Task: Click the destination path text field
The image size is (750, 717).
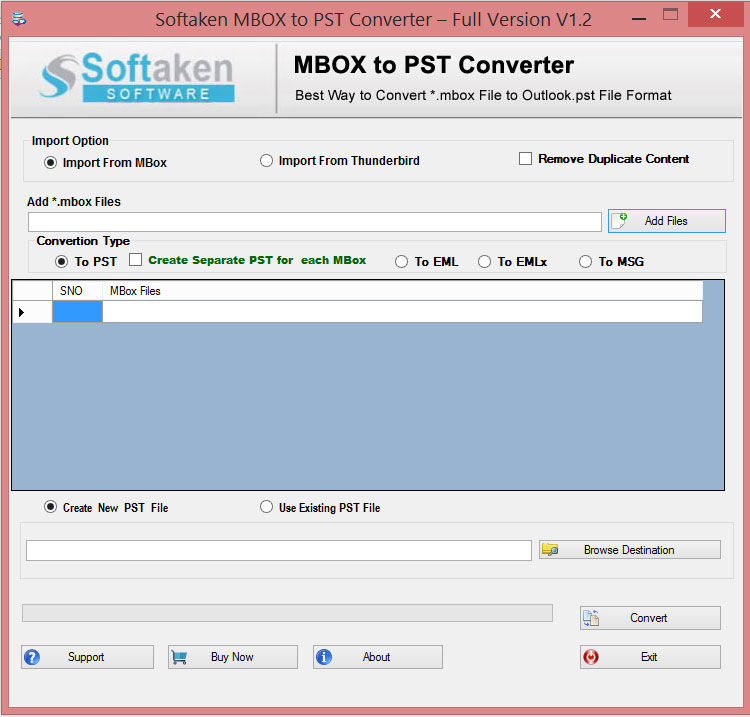Action: 278,550
